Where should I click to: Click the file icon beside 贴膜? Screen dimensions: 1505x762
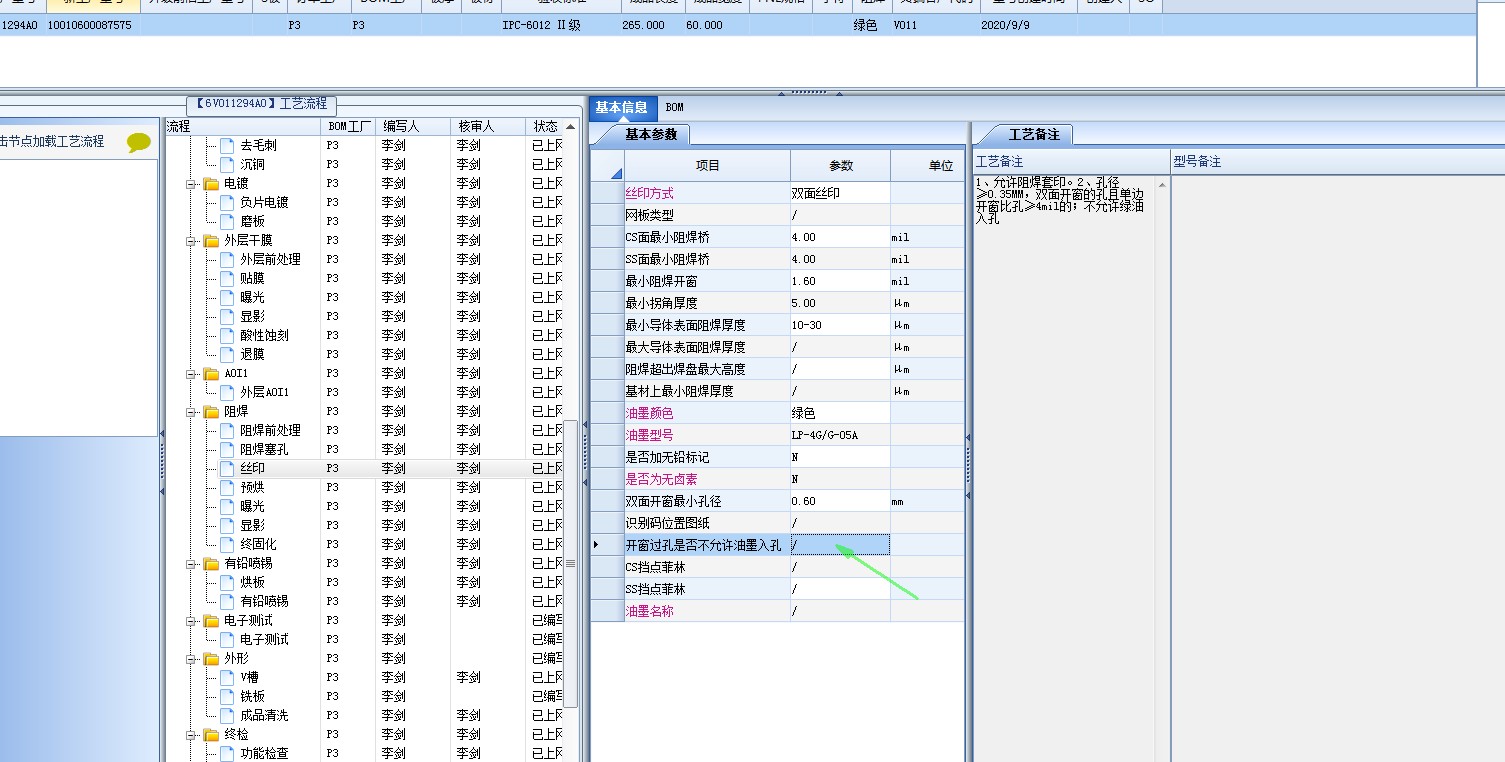(227, 279)
